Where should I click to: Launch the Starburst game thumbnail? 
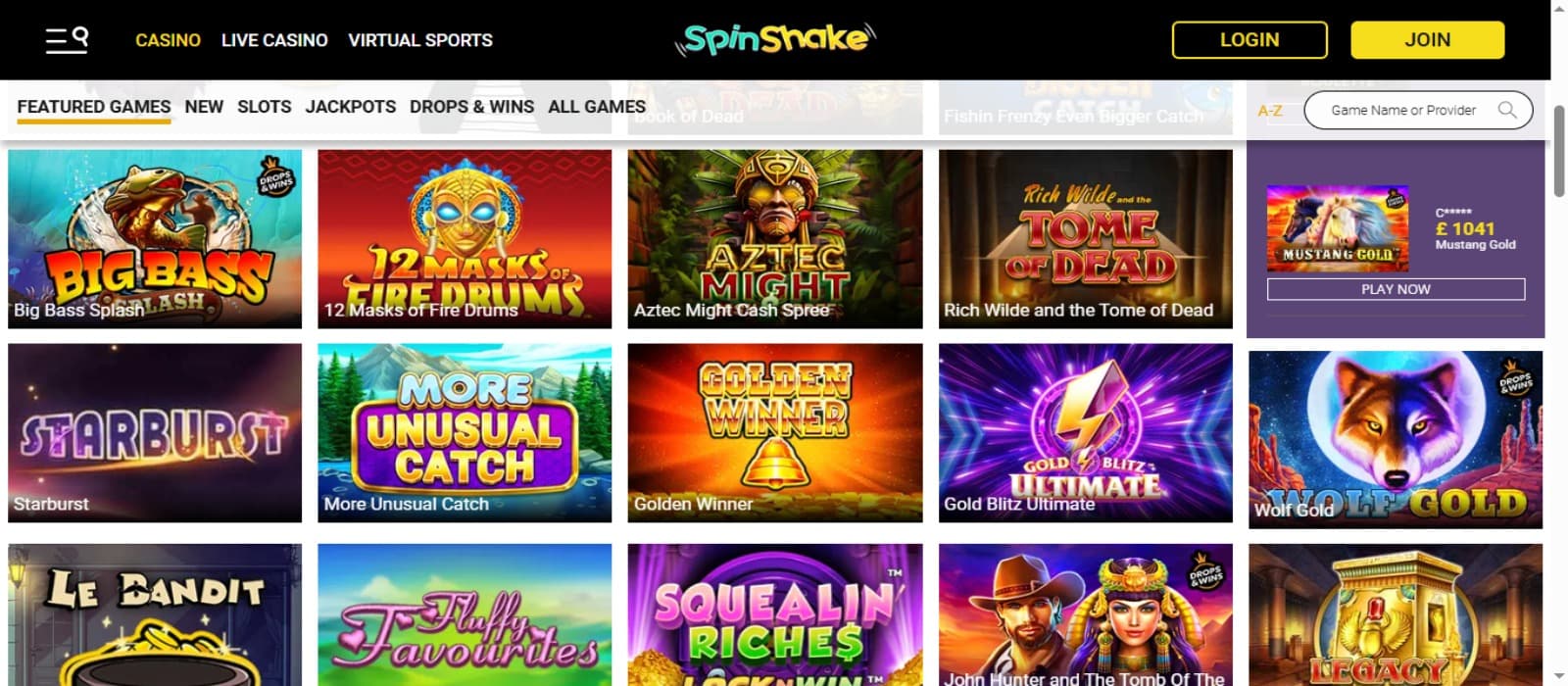pyautogui.click(x=155, y=432)
